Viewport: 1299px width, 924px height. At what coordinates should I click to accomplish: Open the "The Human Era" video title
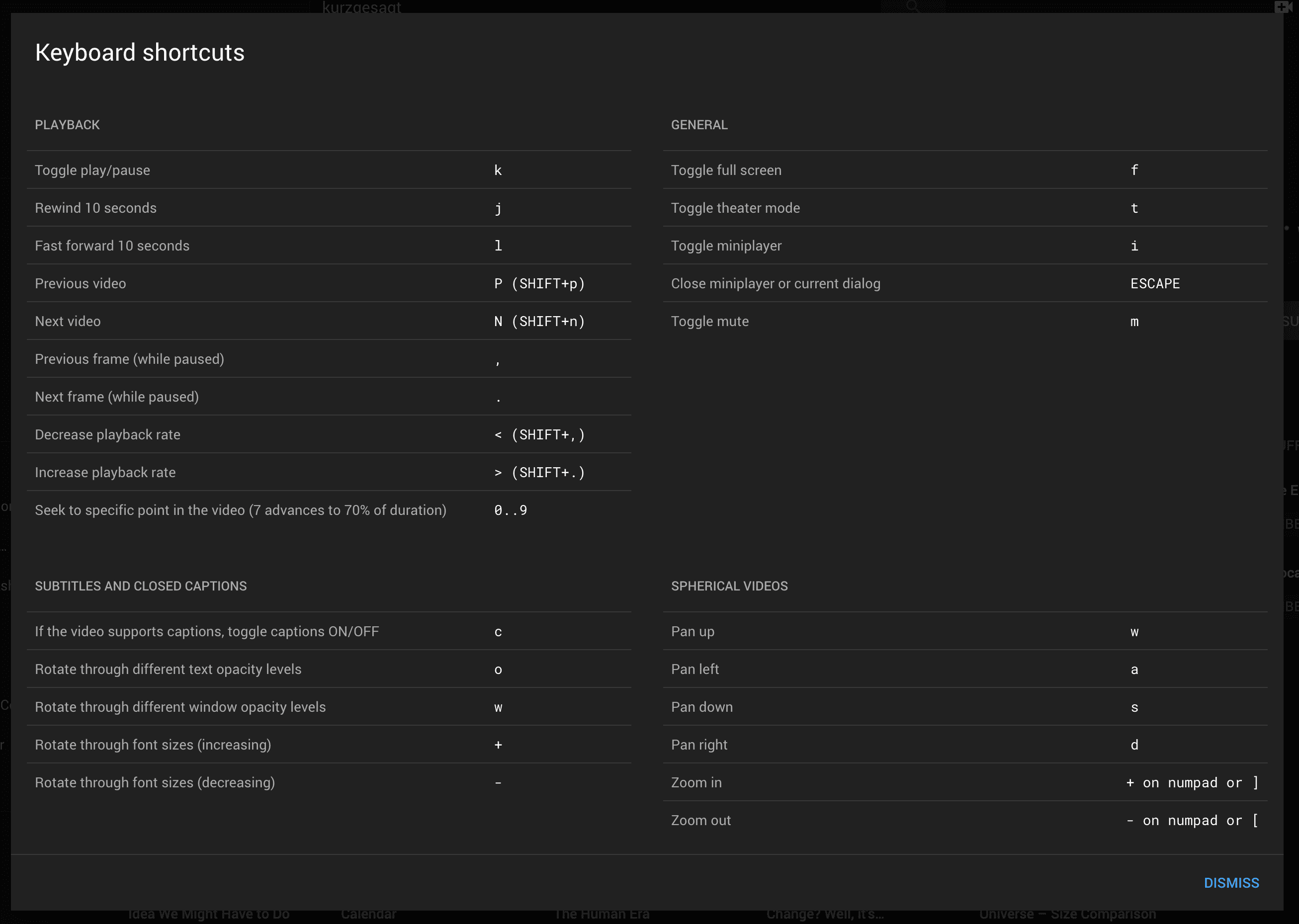(x=602, y=915)
